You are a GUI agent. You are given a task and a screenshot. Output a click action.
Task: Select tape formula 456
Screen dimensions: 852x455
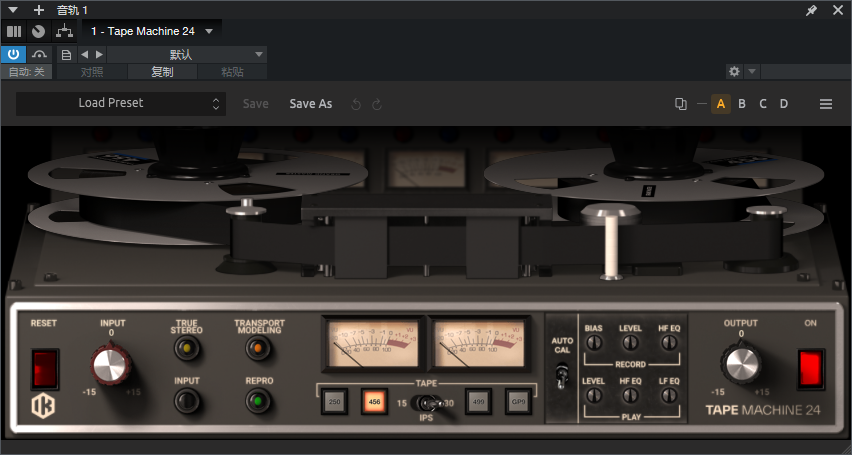(x=374, y=402)
